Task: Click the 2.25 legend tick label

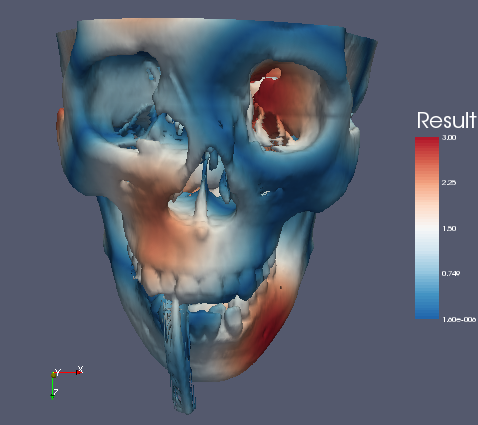Action: point(449,183)
